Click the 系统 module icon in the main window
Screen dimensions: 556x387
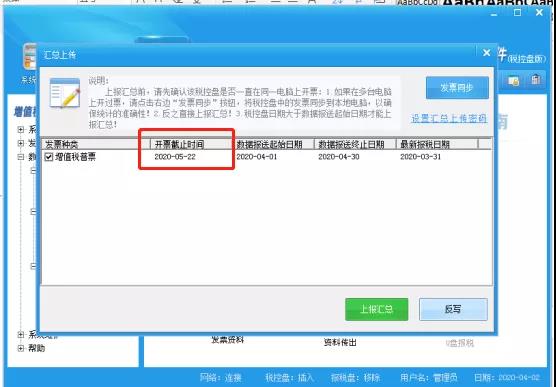point(30,57)
